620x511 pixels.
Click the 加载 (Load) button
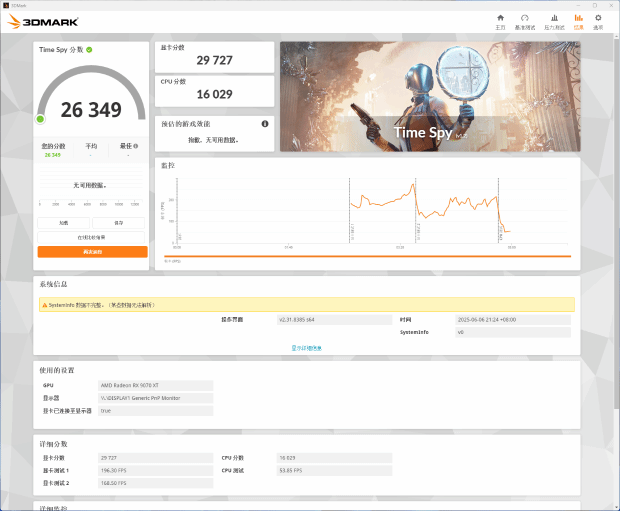(x=63, y=223)
